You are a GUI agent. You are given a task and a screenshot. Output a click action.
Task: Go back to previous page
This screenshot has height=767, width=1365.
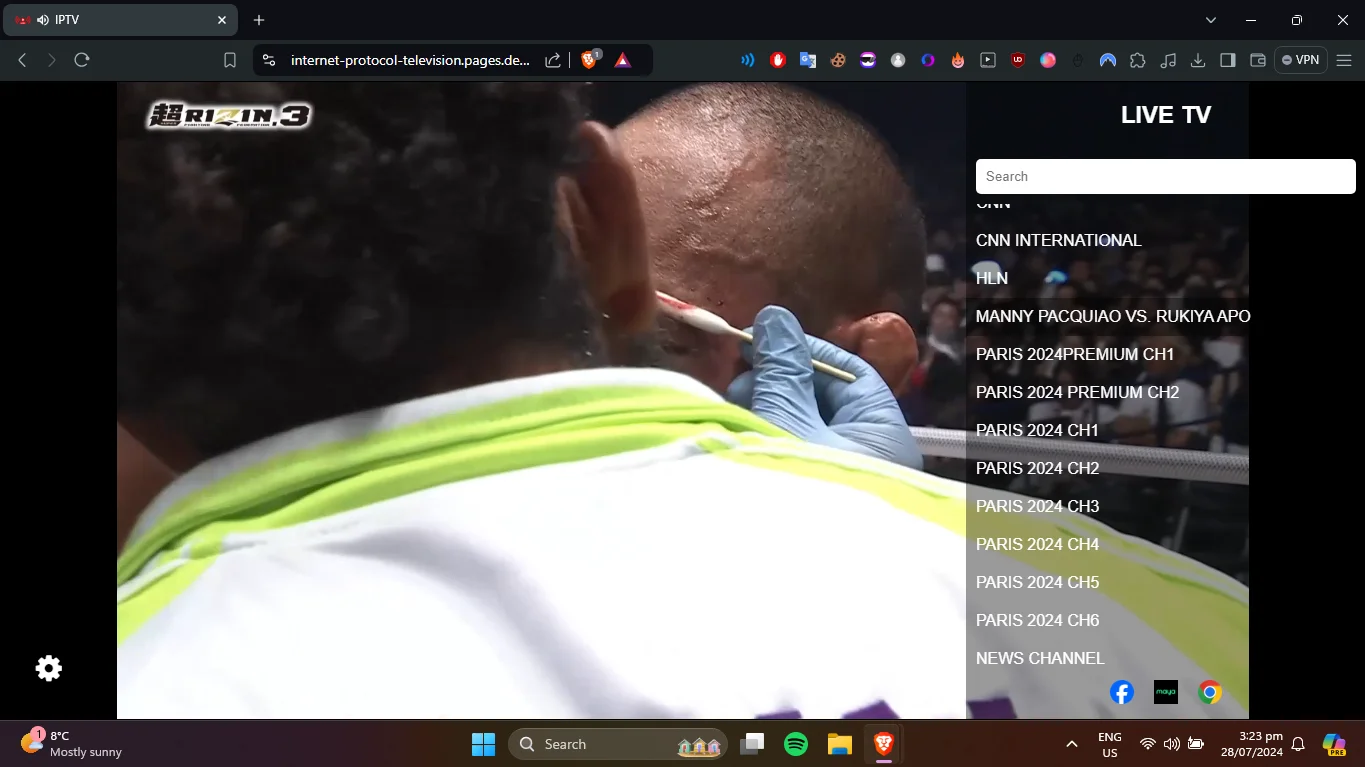(x=22, y=60)
